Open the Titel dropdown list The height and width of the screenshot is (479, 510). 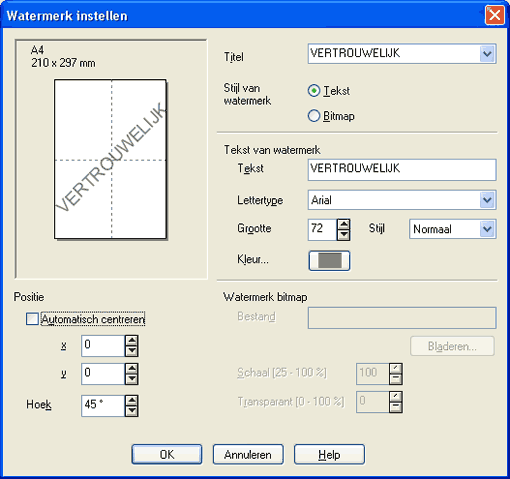pos(487,54)
